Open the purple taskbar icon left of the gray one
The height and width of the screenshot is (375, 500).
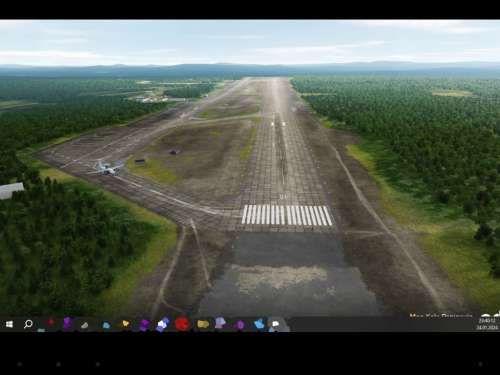tap(67, 323)
